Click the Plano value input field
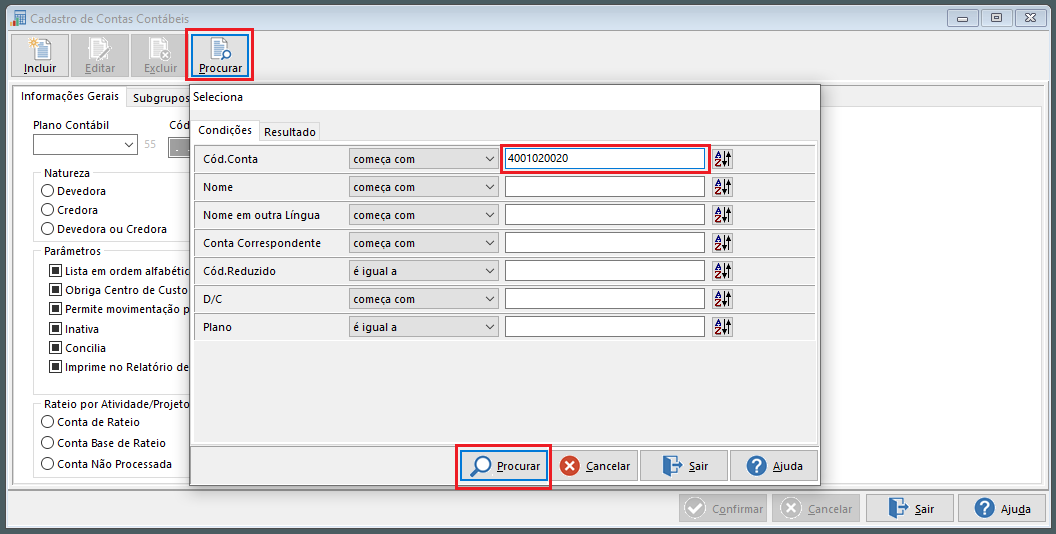The width and height of the screenshot is (1056, 534). pos(605,327)
